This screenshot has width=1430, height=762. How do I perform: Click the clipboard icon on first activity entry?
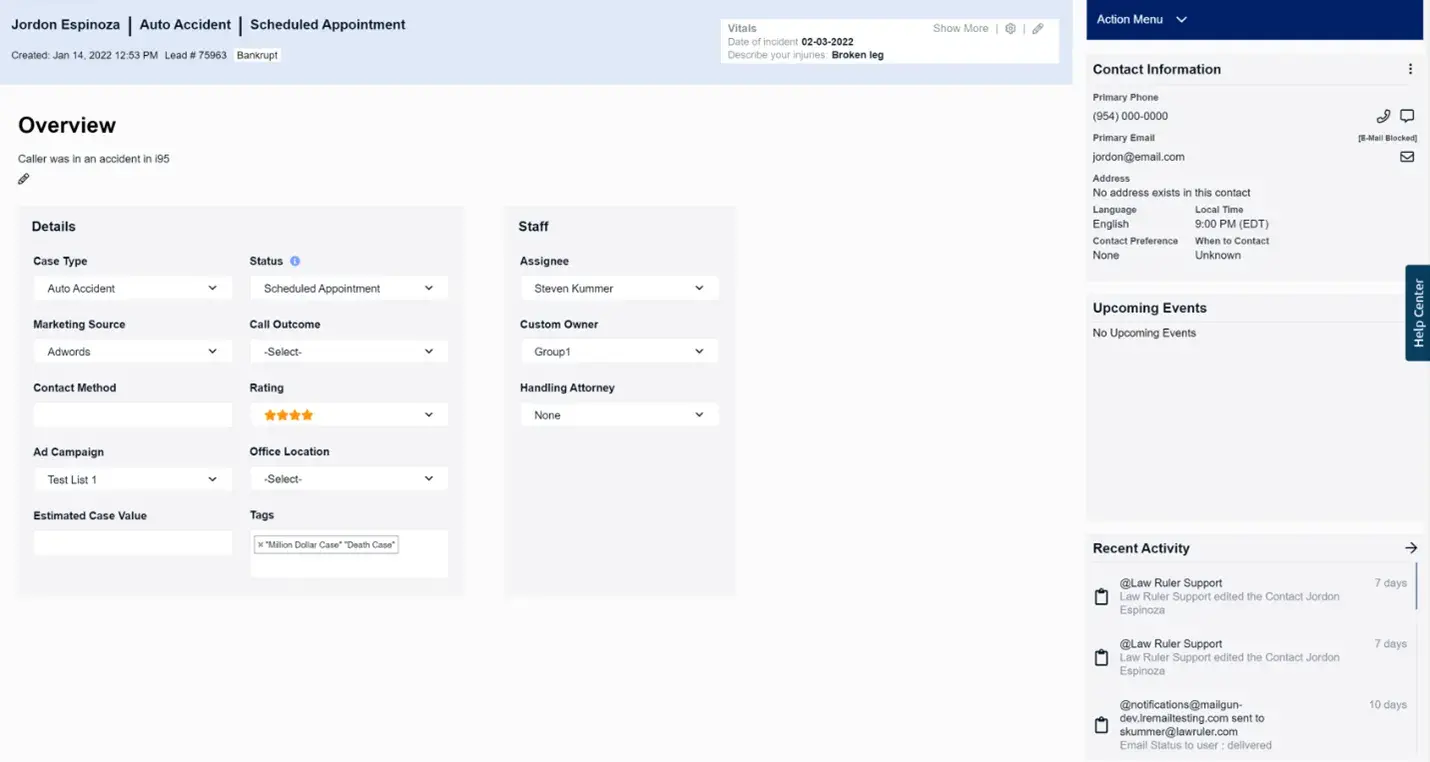tap(1101, 596)
